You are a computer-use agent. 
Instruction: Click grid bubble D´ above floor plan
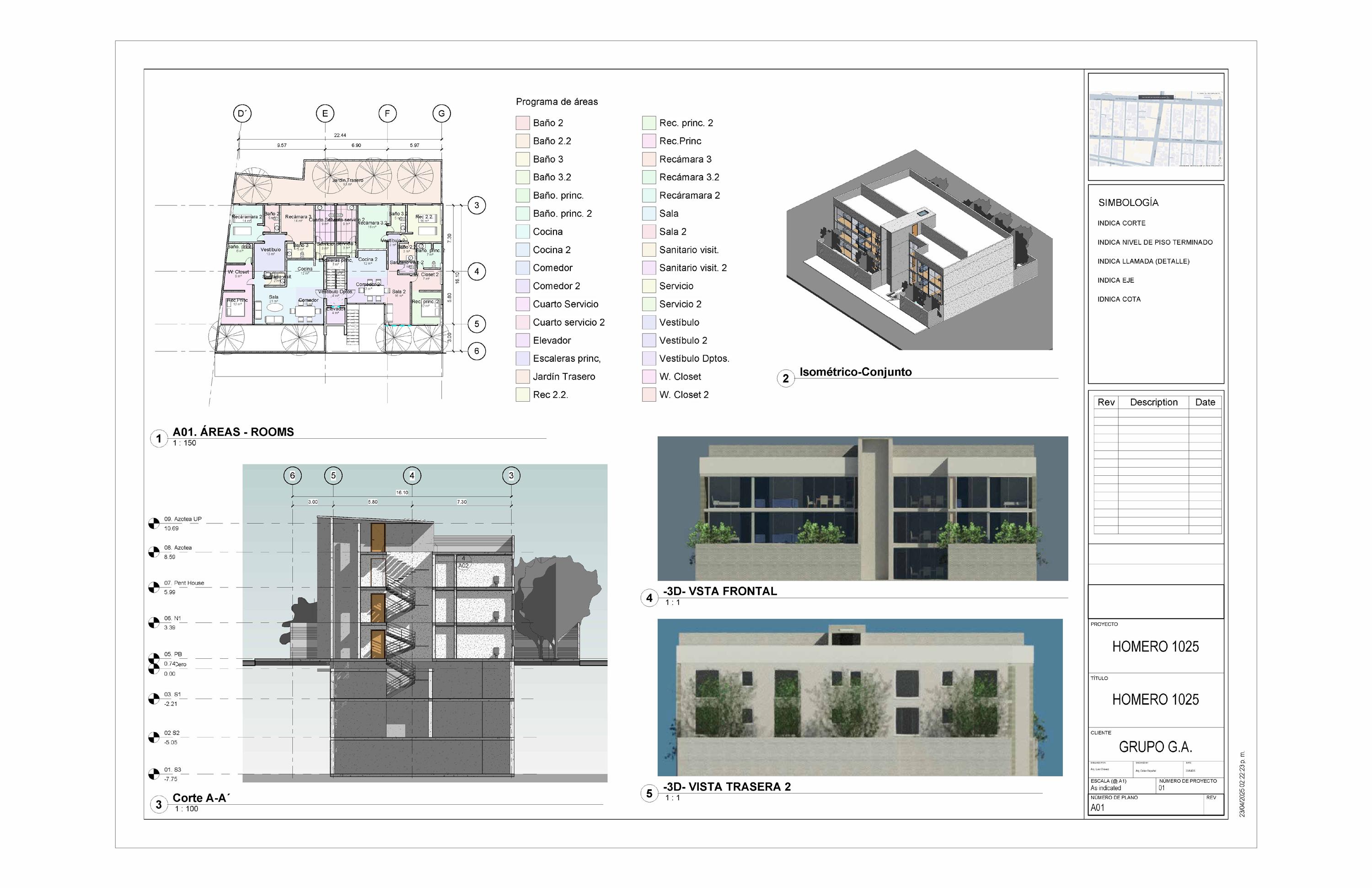point(242,113)
